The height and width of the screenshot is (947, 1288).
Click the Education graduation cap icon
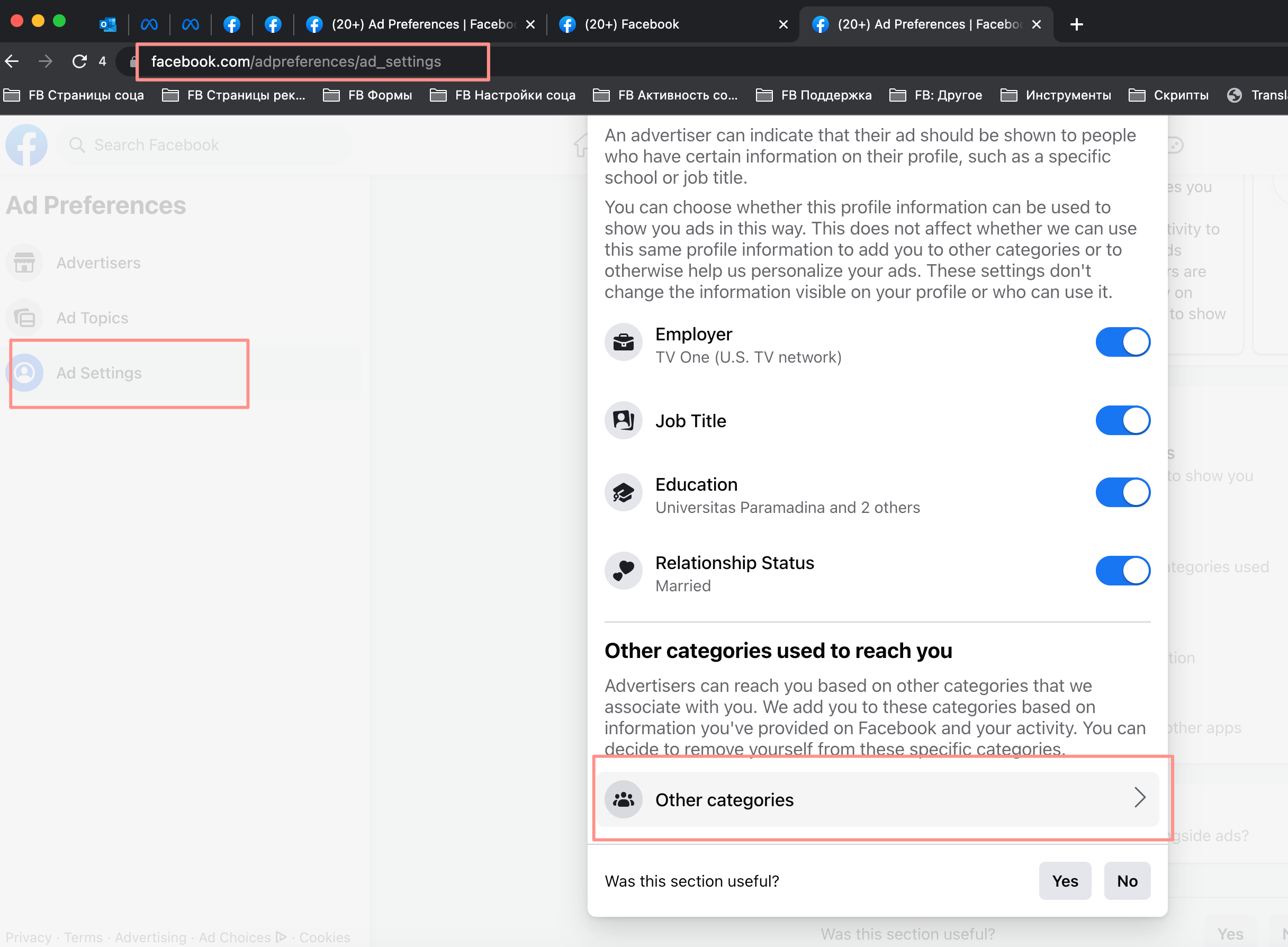(623, 492)
